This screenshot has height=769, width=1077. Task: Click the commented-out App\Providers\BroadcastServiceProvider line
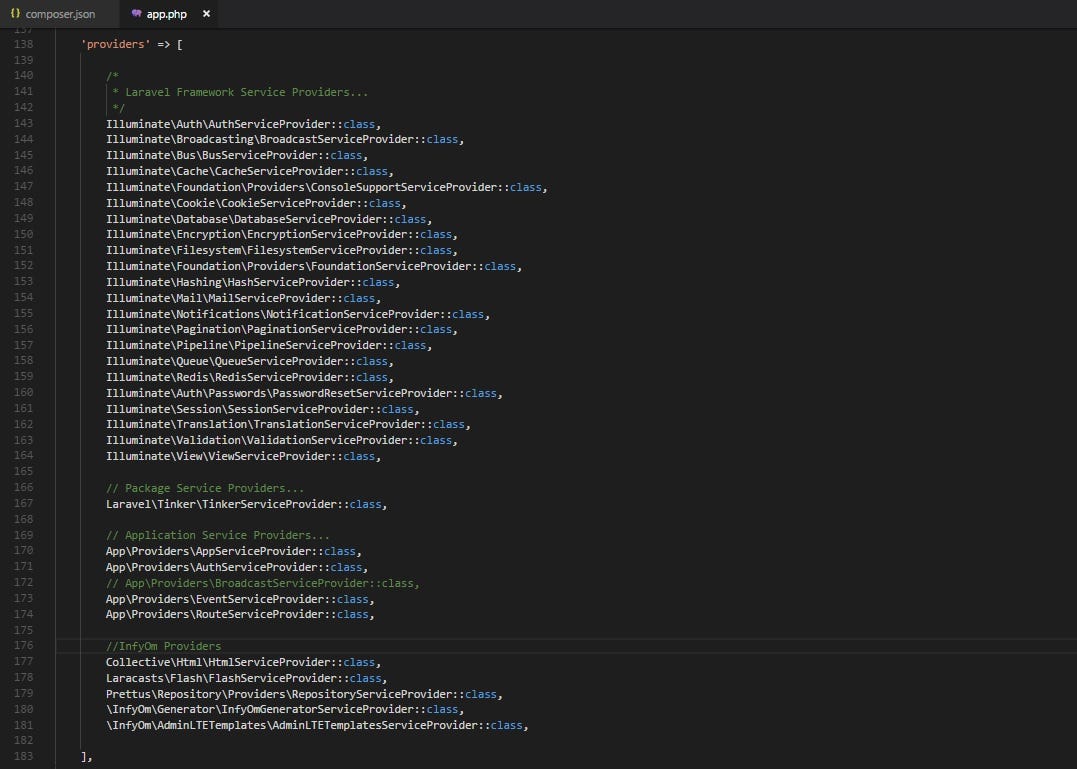click(x=262, y=584)
